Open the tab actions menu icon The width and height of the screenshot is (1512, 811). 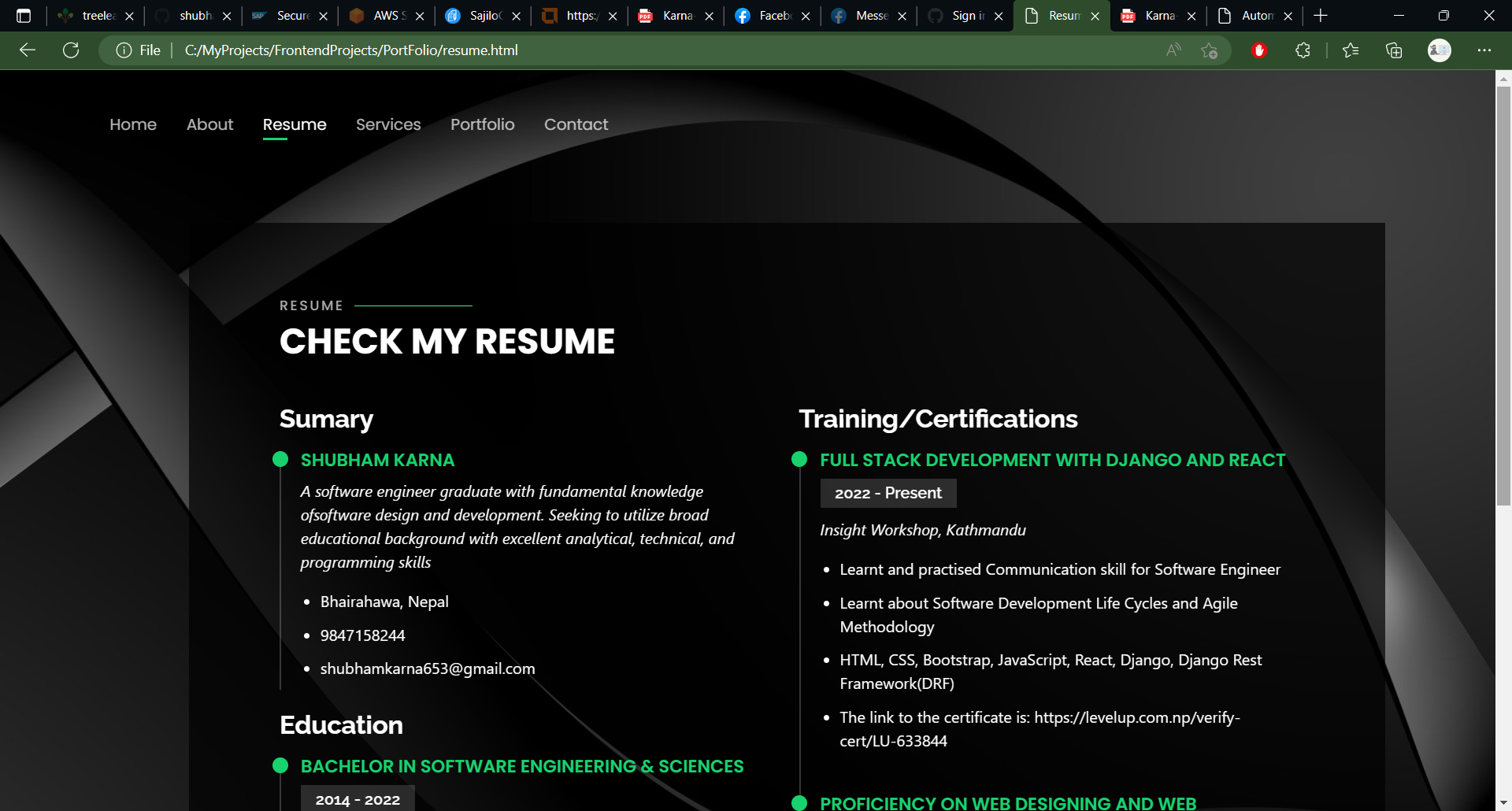click(x=24, y=16)
